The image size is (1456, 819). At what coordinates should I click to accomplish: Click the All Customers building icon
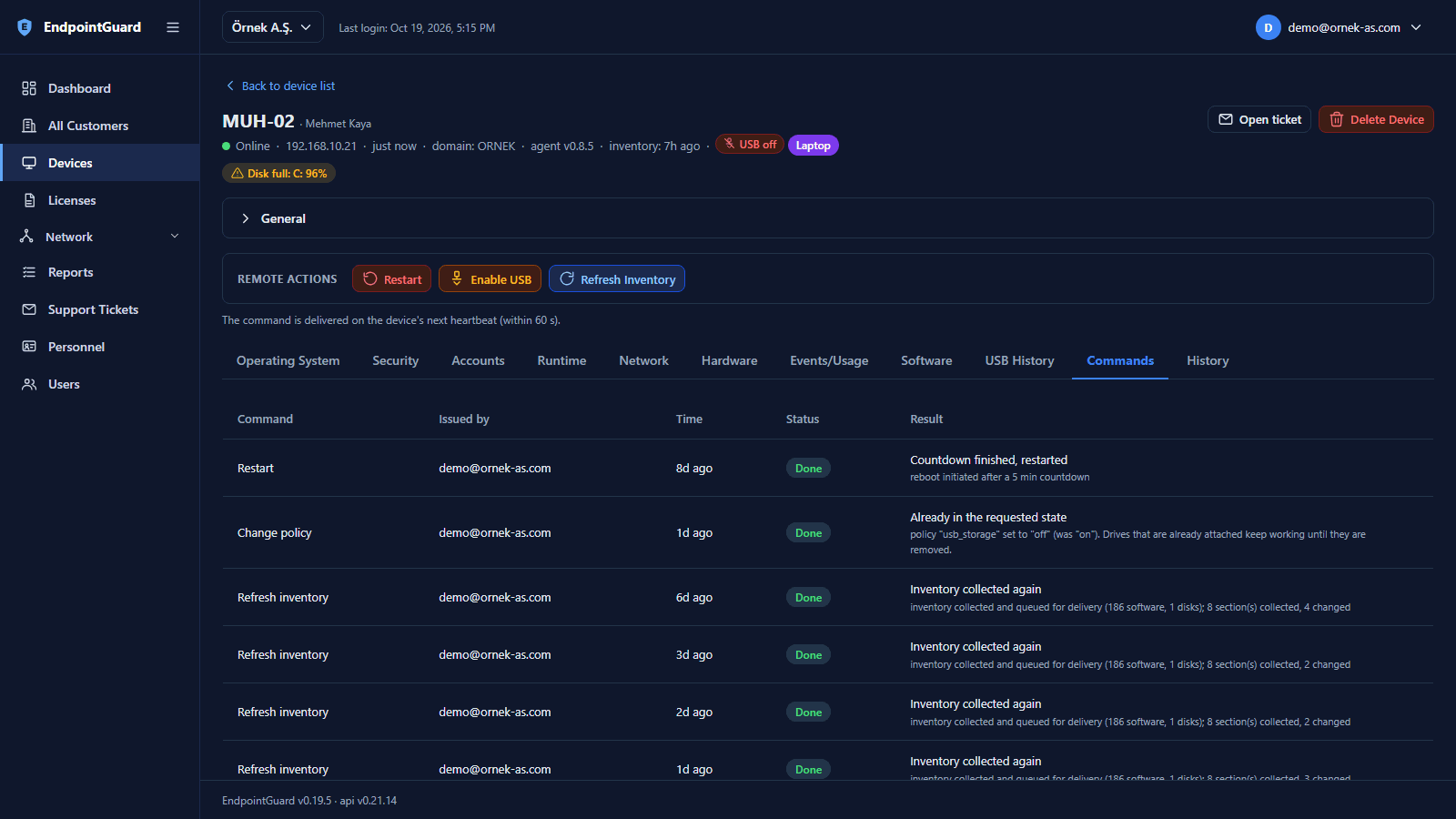pos(29,126)
